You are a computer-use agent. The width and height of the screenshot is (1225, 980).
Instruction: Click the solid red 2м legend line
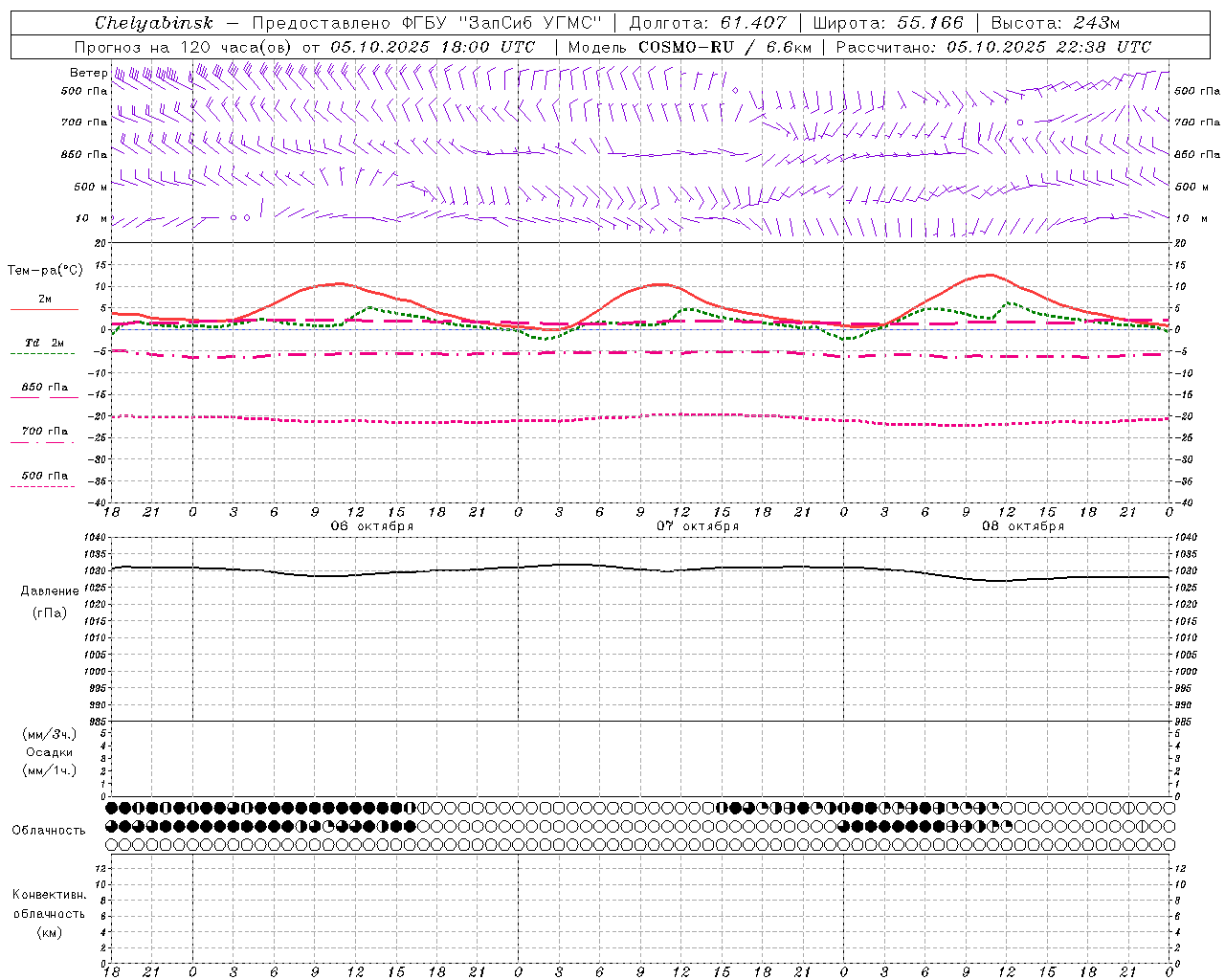44,309
